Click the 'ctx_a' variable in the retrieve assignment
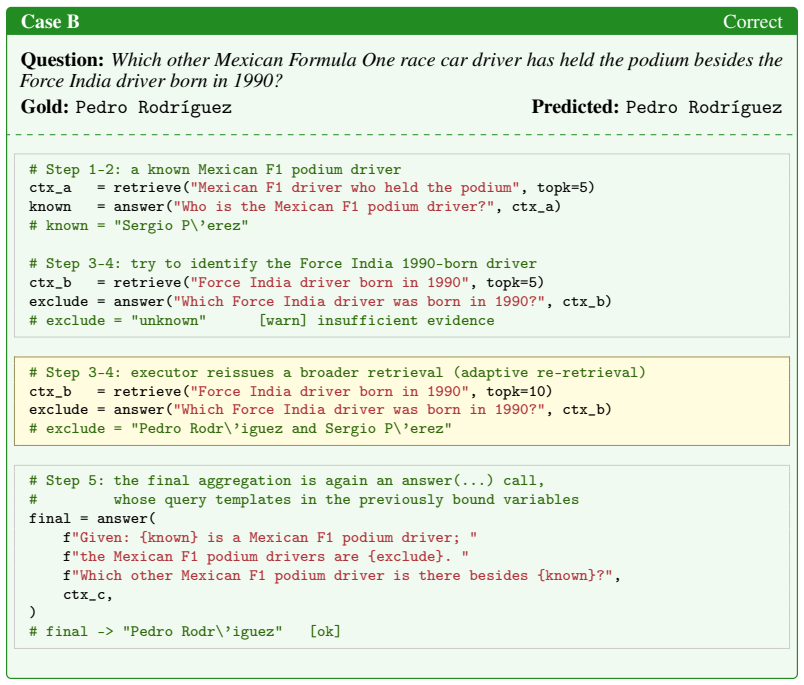Image resolution: width=804 pixels, height=685 pixels. point(50,188)
